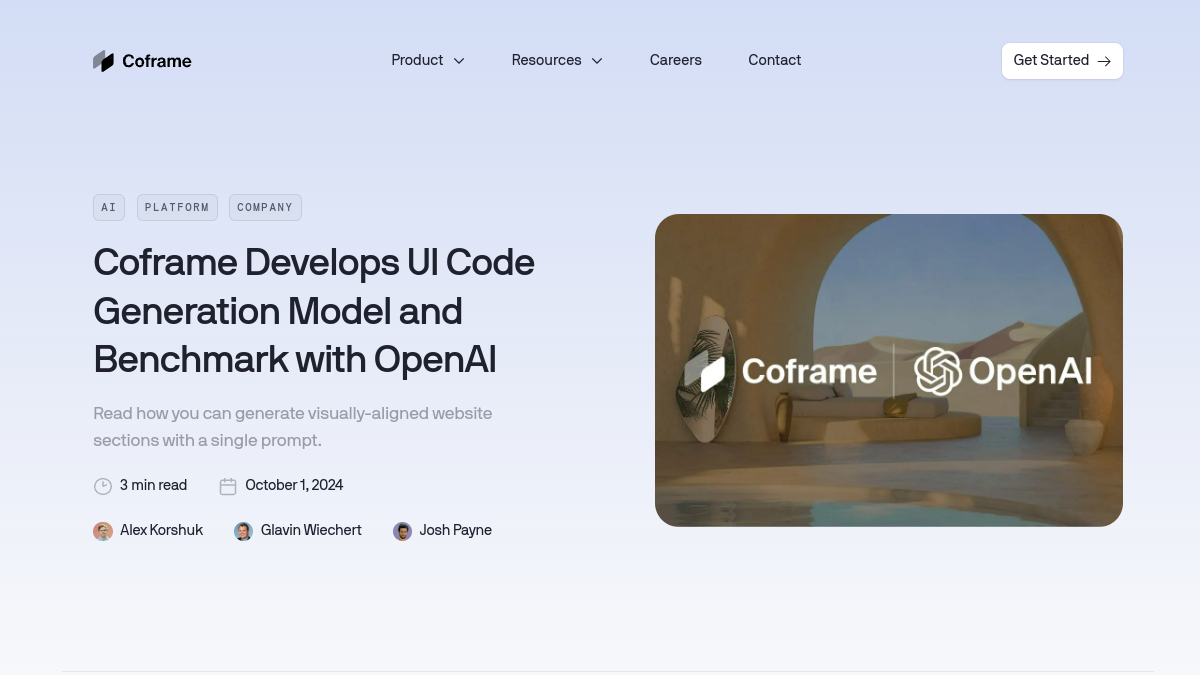Click Glavin Wiechert's avatar
Image resolution: width=1200 pixels, height=675 pixels.
click(x=243, y=531)
